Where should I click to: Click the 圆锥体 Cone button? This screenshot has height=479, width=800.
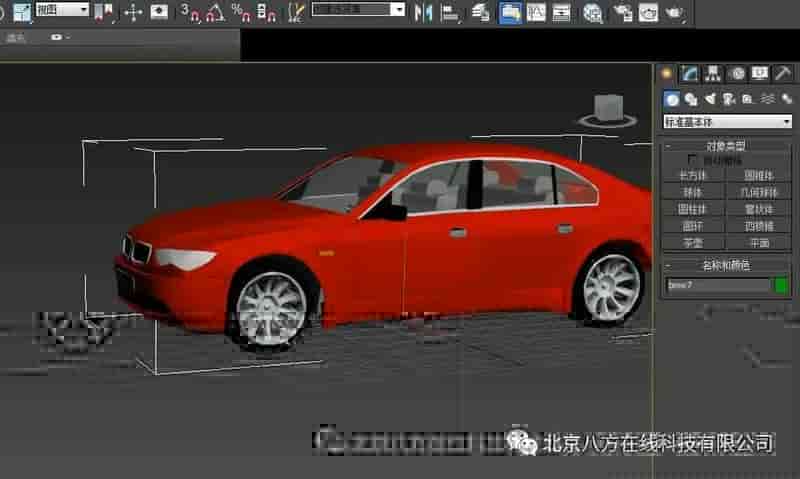(759, 175)
